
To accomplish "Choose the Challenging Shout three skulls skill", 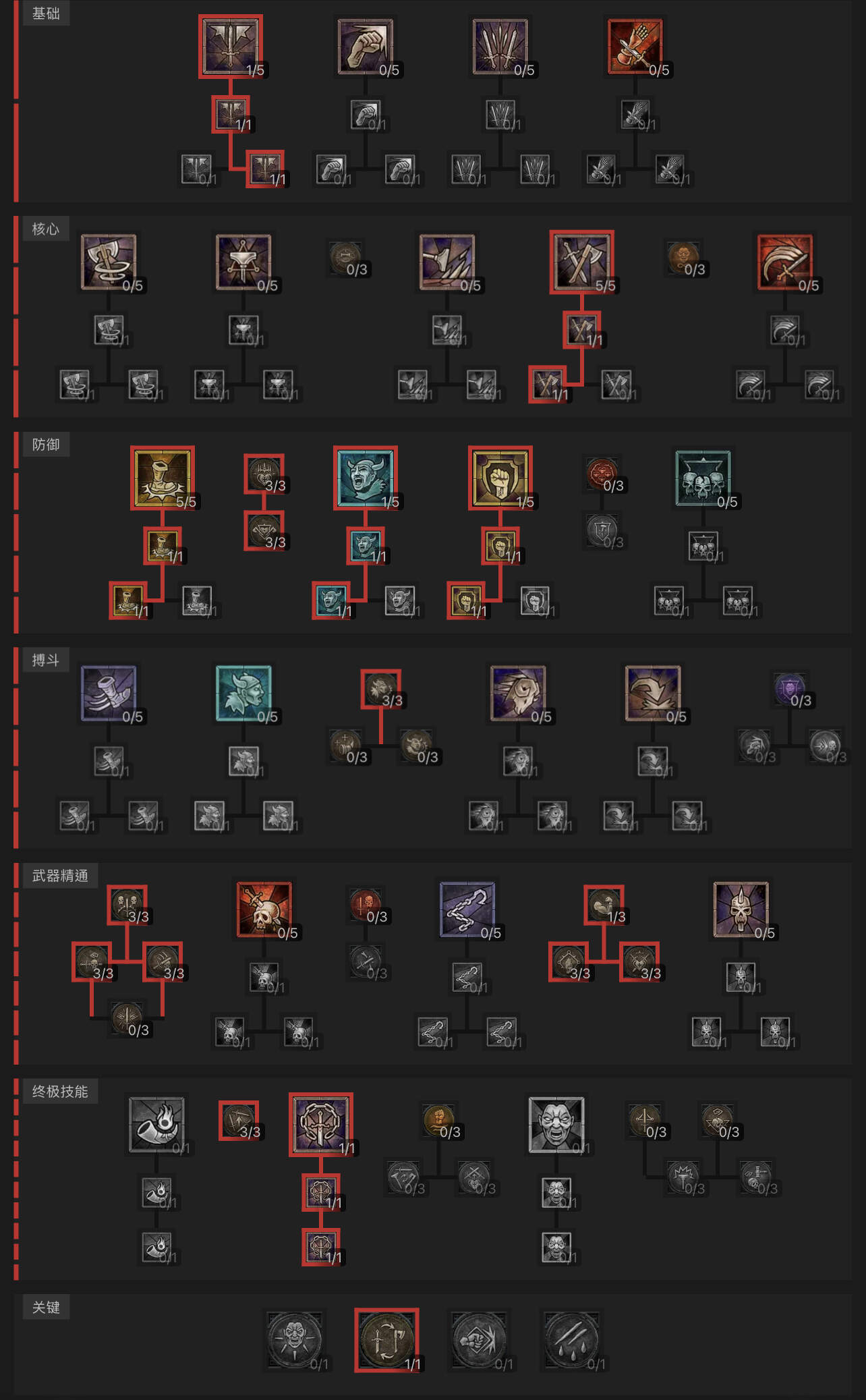I will [703, 478].
